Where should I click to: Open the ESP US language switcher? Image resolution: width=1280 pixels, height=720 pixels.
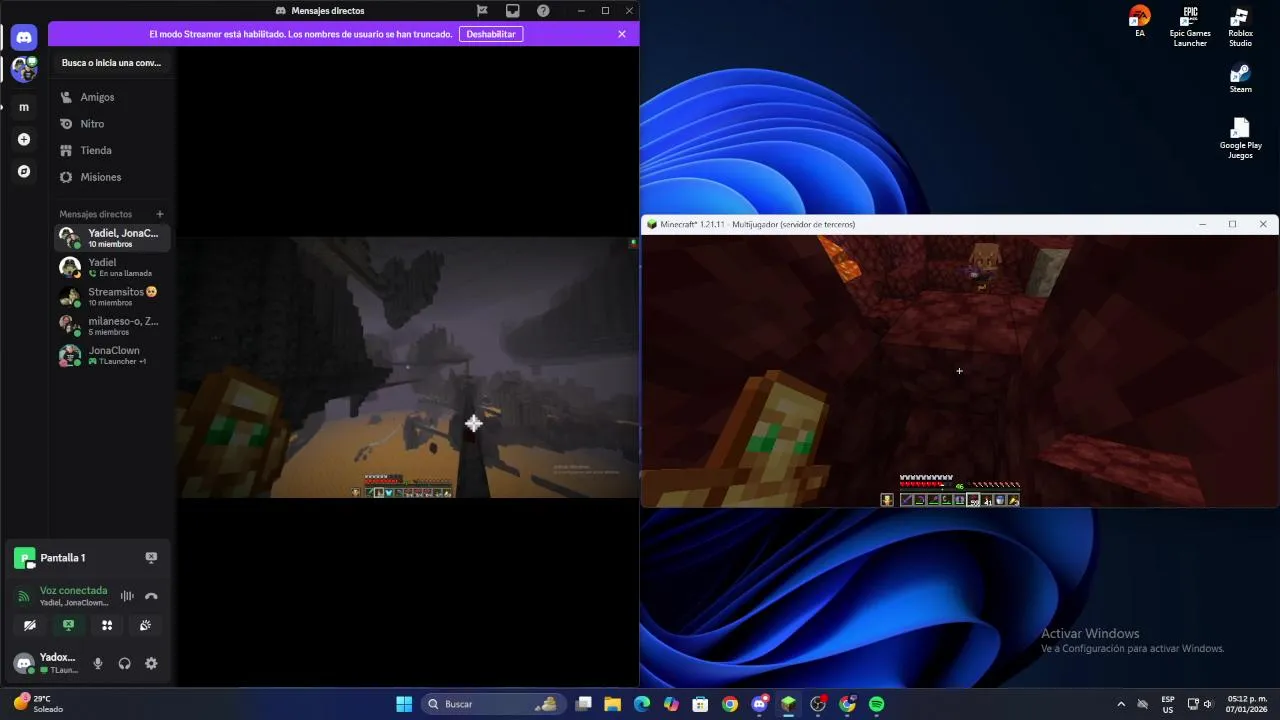pyautogui.click(x=1168, y=704)
